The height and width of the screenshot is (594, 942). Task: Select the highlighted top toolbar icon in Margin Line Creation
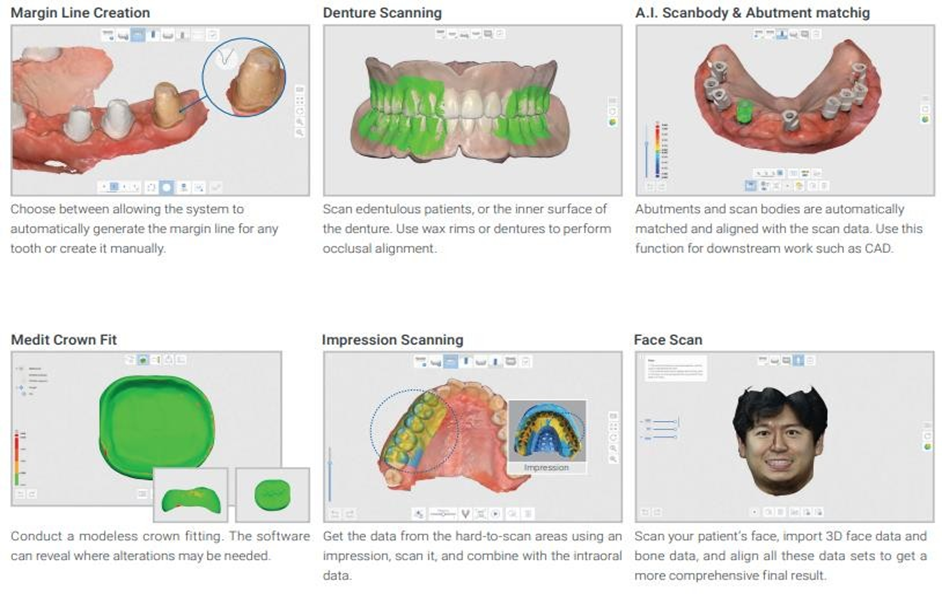click(139, 35)
